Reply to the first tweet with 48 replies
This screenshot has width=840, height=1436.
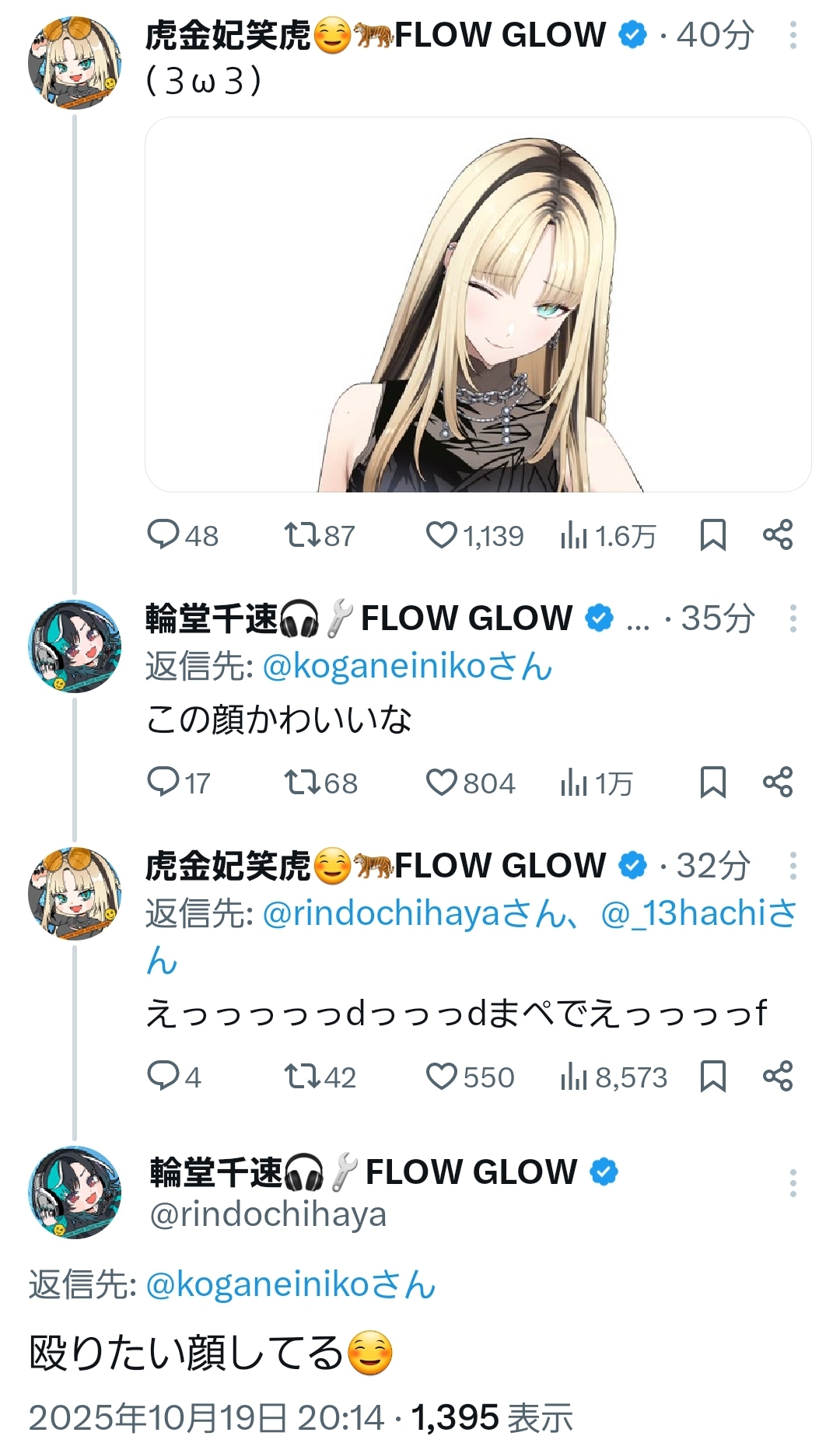click(x=163, y=535)
